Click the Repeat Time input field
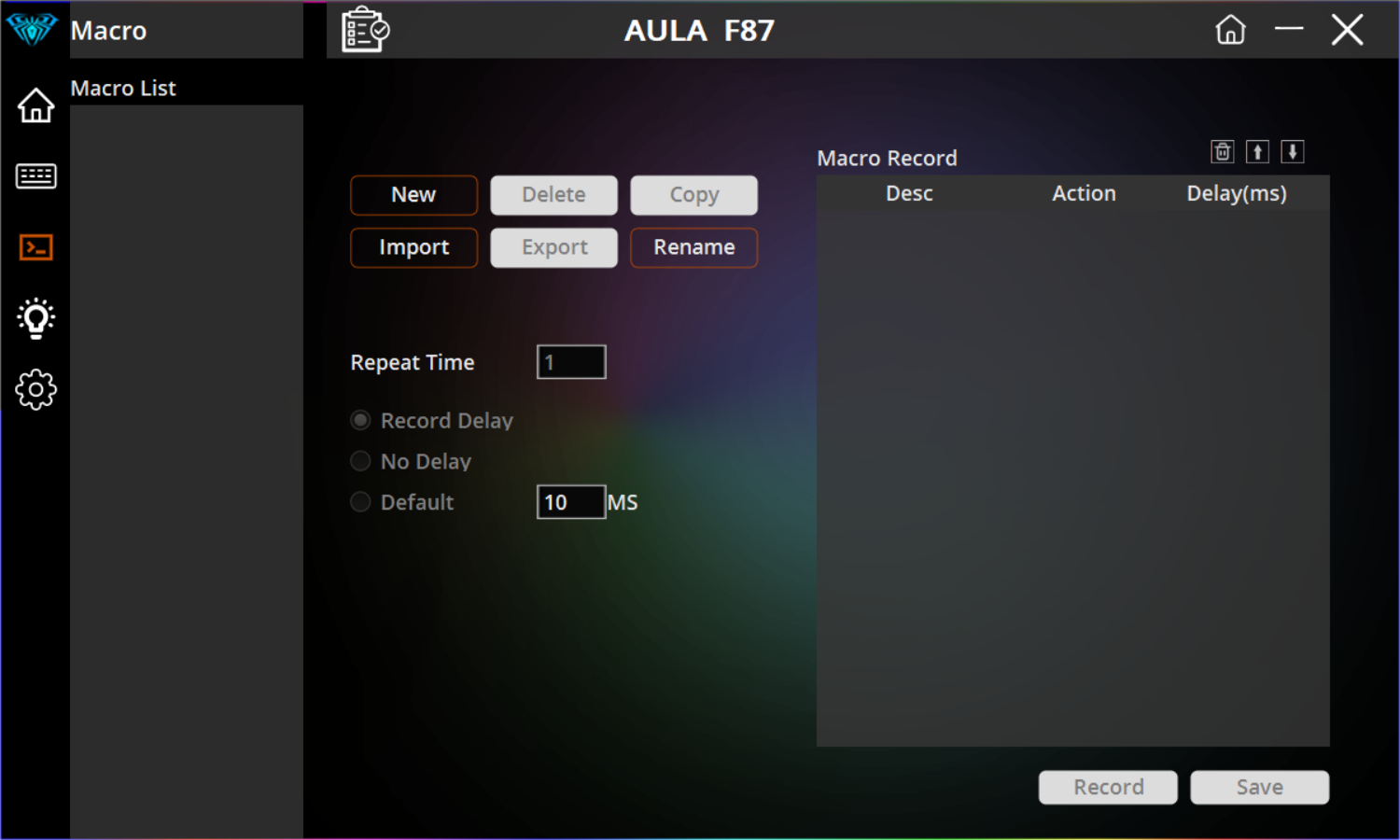The width and height of the screenshot is (1400, 840). [x=571, y=362]
